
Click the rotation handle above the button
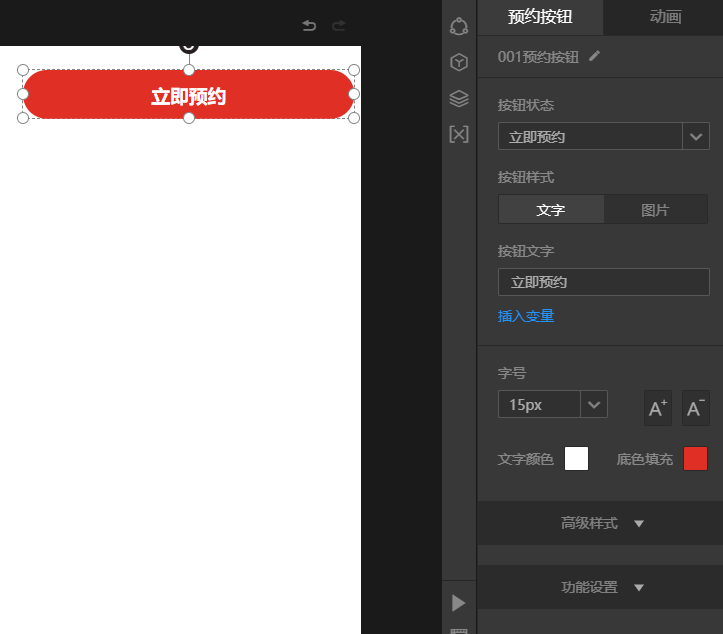(x=189, y=47)
